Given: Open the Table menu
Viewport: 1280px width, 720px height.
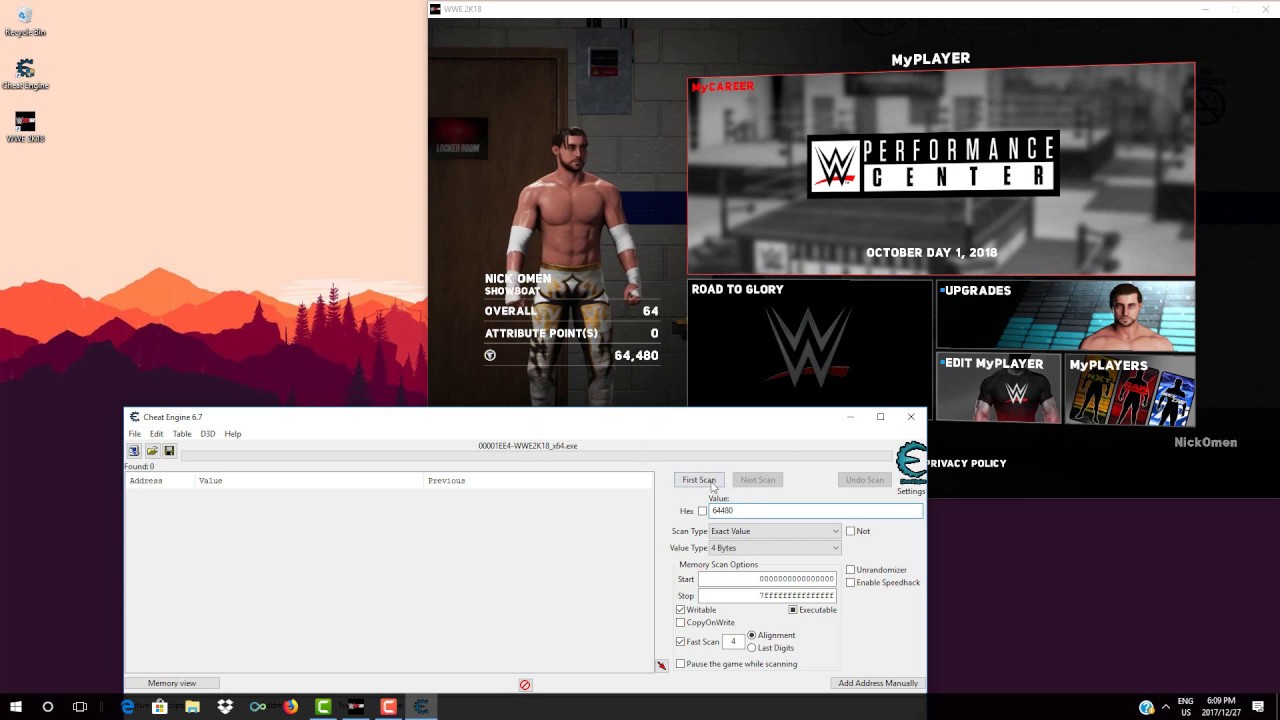Looking at the screenshot, I should click(182, 434).
